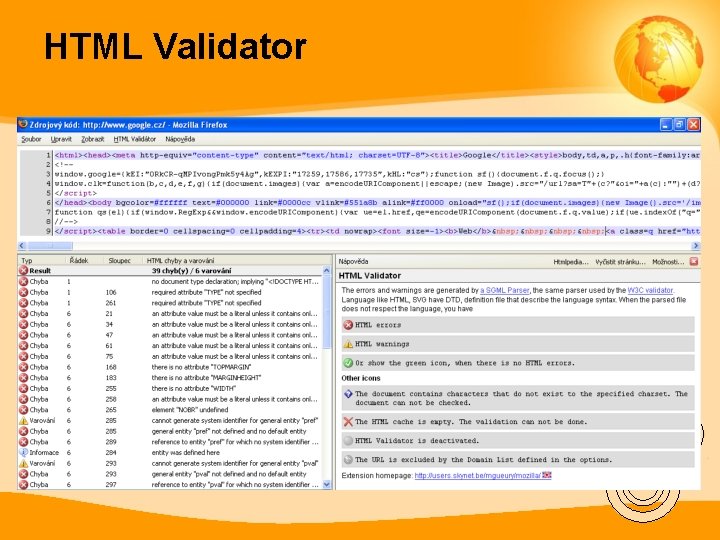Click error list scrollbar down arrow

point(326,484)
